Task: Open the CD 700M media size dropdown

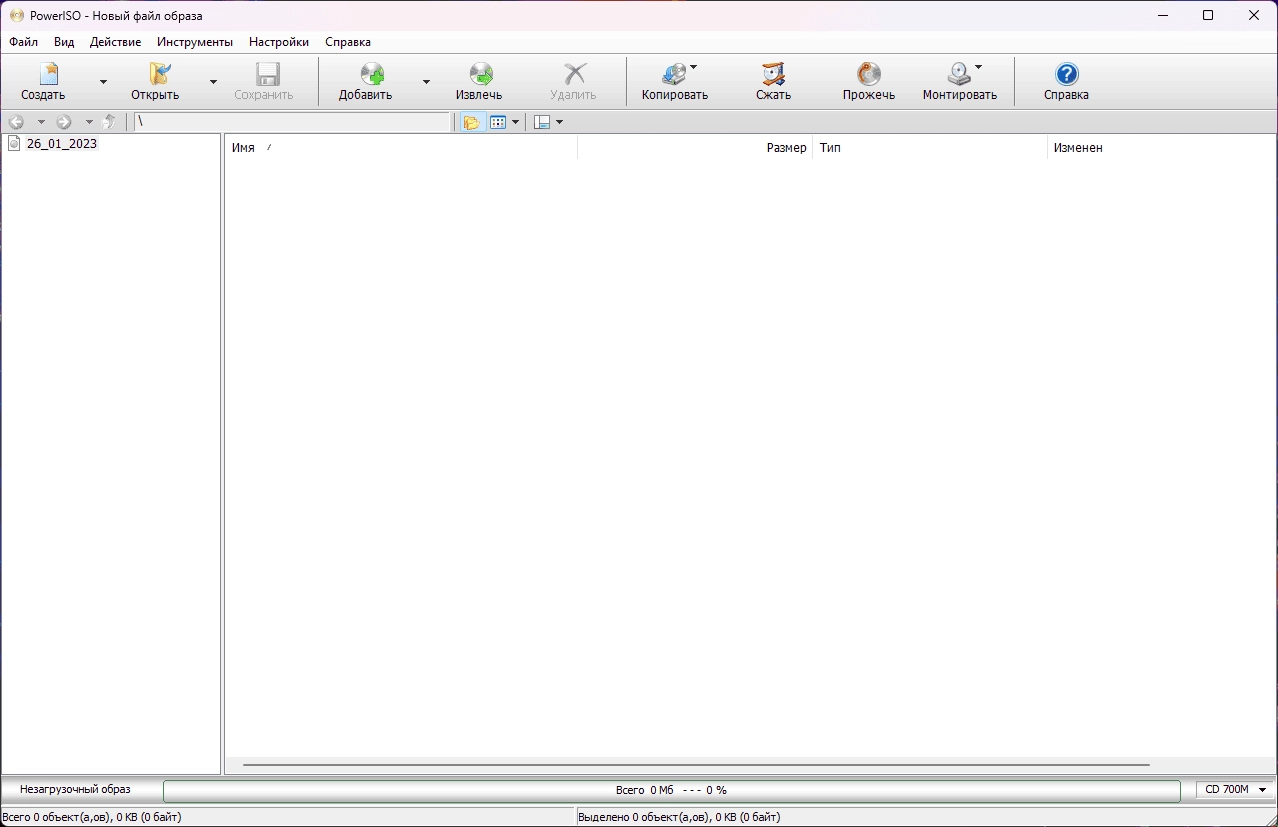Action: tap(1236, 790)
